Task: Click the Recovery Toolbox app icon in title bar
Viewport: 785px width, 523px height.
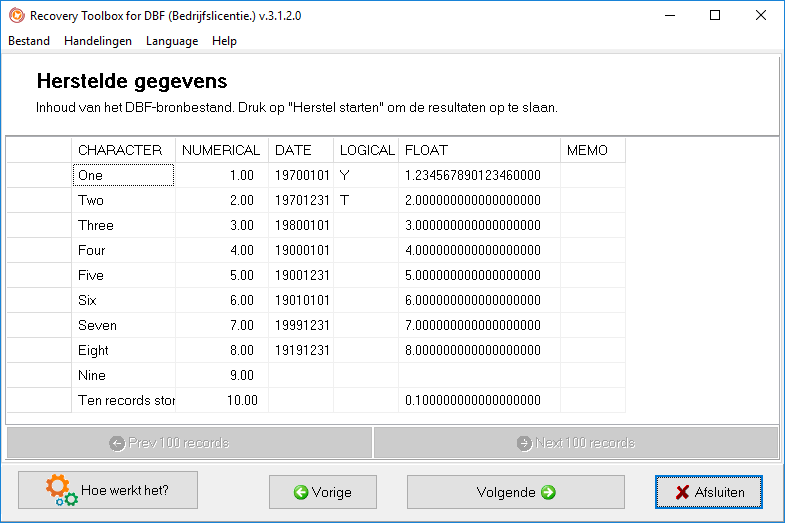Action: pyautogui.click(x=17, y=16)
